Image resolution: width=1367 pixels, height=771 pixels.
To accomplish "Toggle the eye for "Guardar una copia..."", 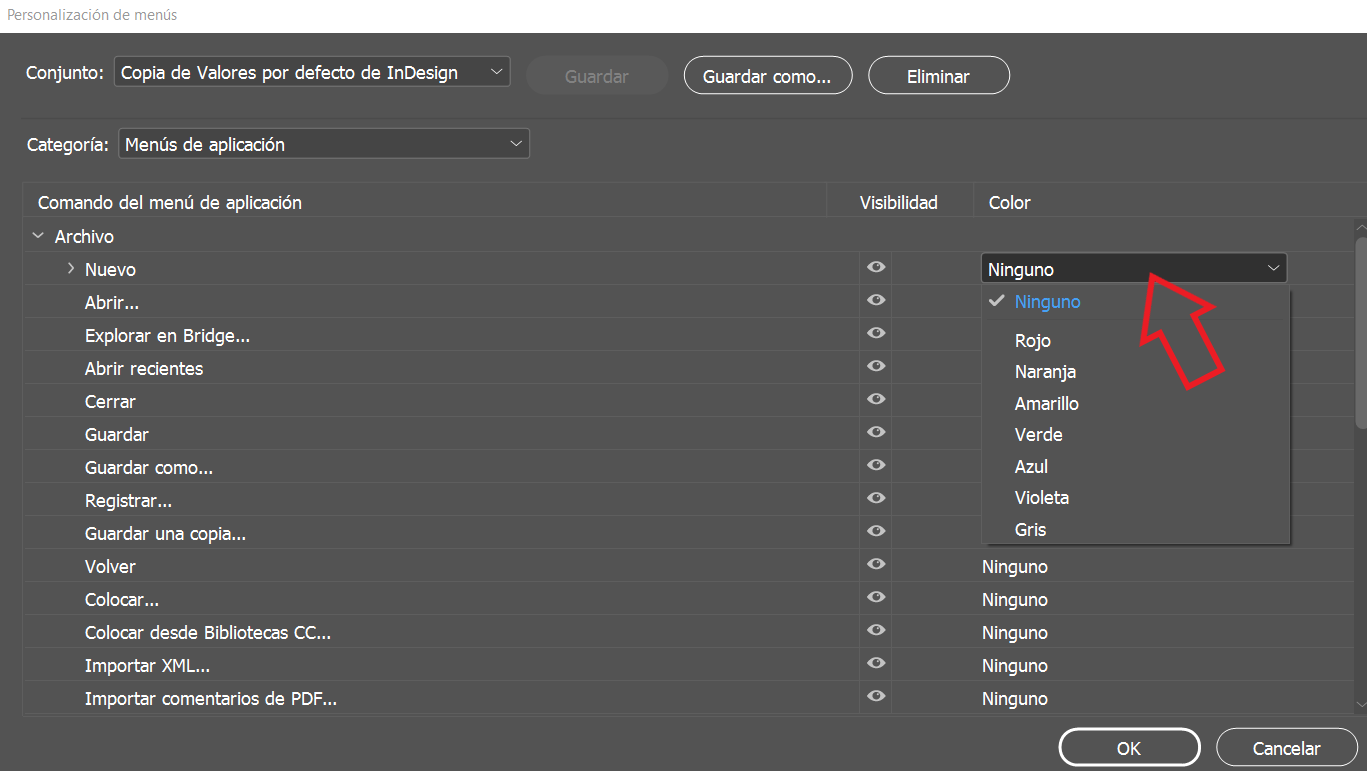I will tap(875, 531).
